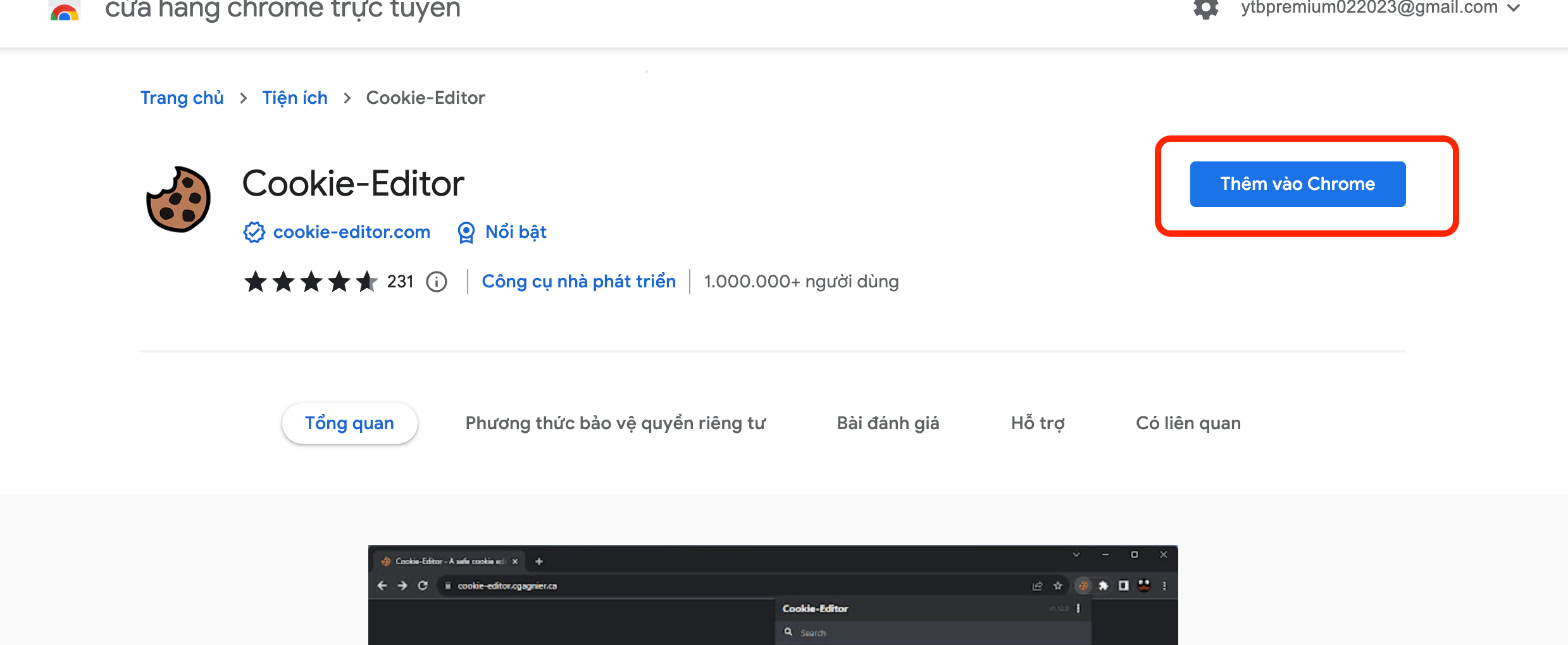Go to Trang chủ breadcrumb link
The image size is (1568, 645).
(x=182, y=98)
